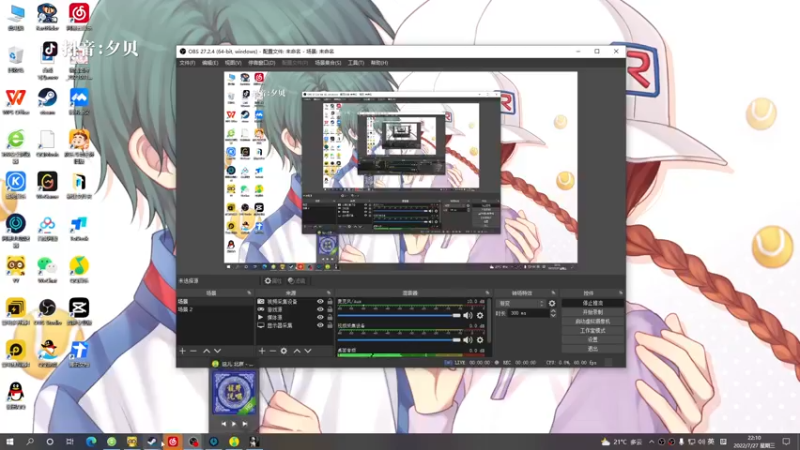Viewport: 800px width, 450px height.
Task: Pop out the Audio Mixer dock
Action: 487,293
